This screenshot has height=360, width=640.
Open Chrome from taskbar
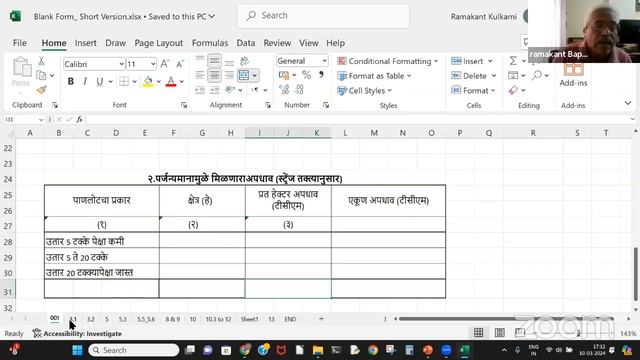coord(373,350)
